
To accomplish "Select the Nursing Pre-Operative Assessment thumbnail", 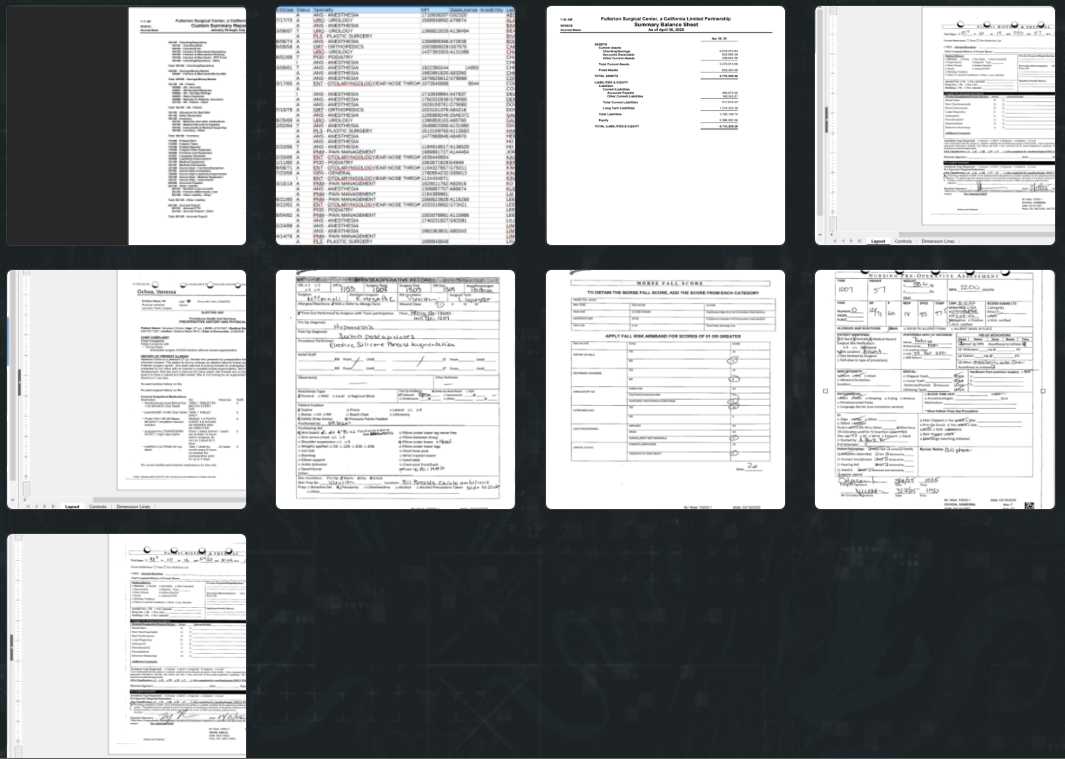I will 935,388.
